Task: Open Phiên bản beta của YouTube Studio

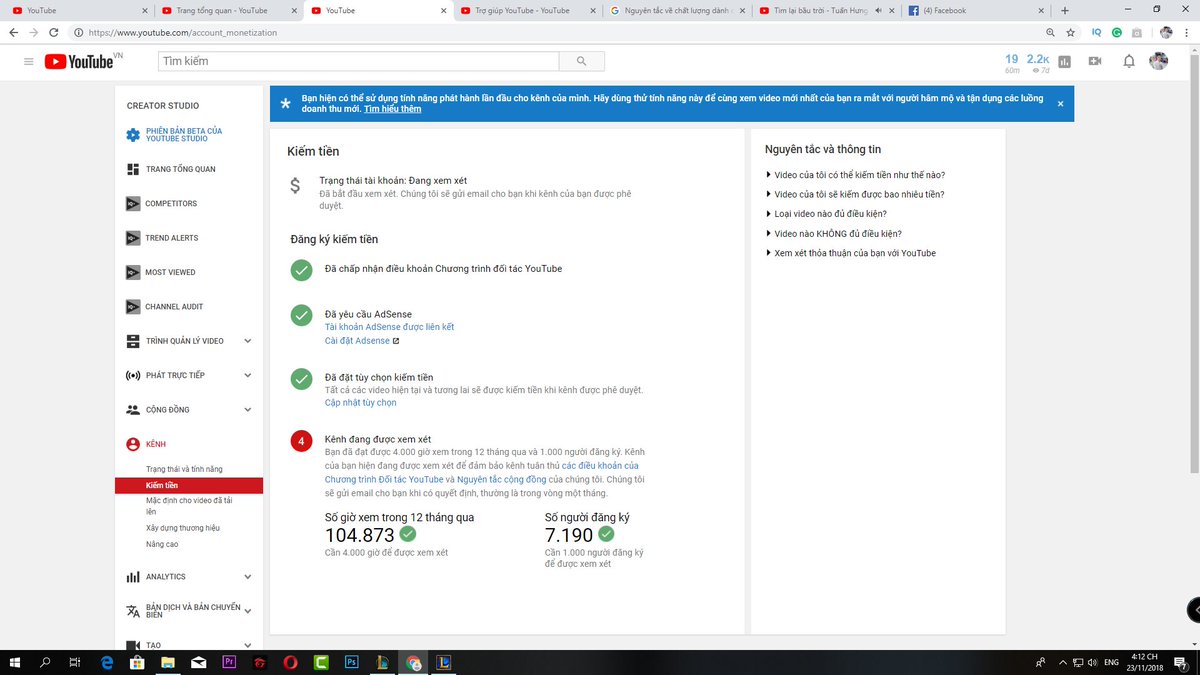Action: pyautogui.click(x=184, y=135)
